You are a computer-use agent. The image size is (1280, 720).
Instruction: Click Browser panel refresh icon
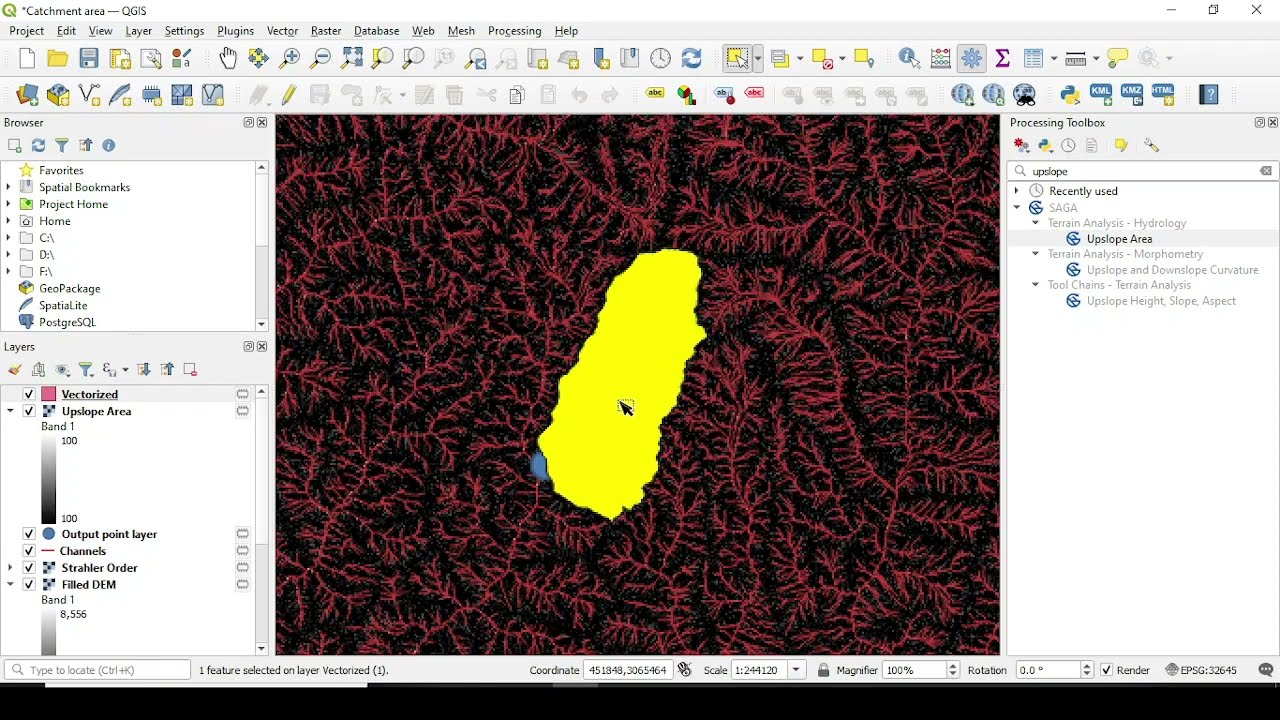pyautogui.click(x=38, y=146)
